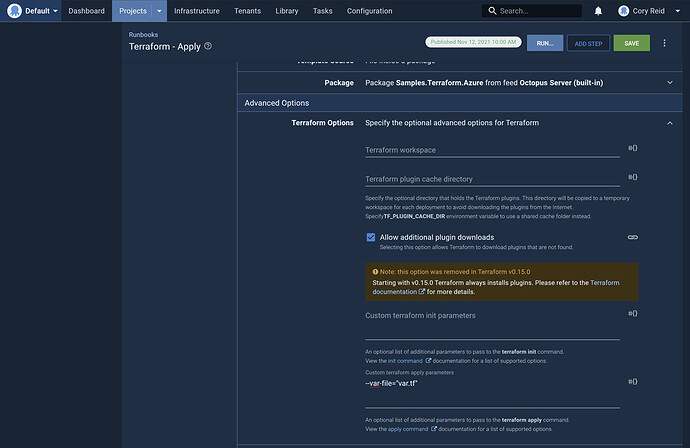Click the help icon beside Terraform - Apply
Image resolution: width=690 pixels, height=448 pixels.
[208, 46]
